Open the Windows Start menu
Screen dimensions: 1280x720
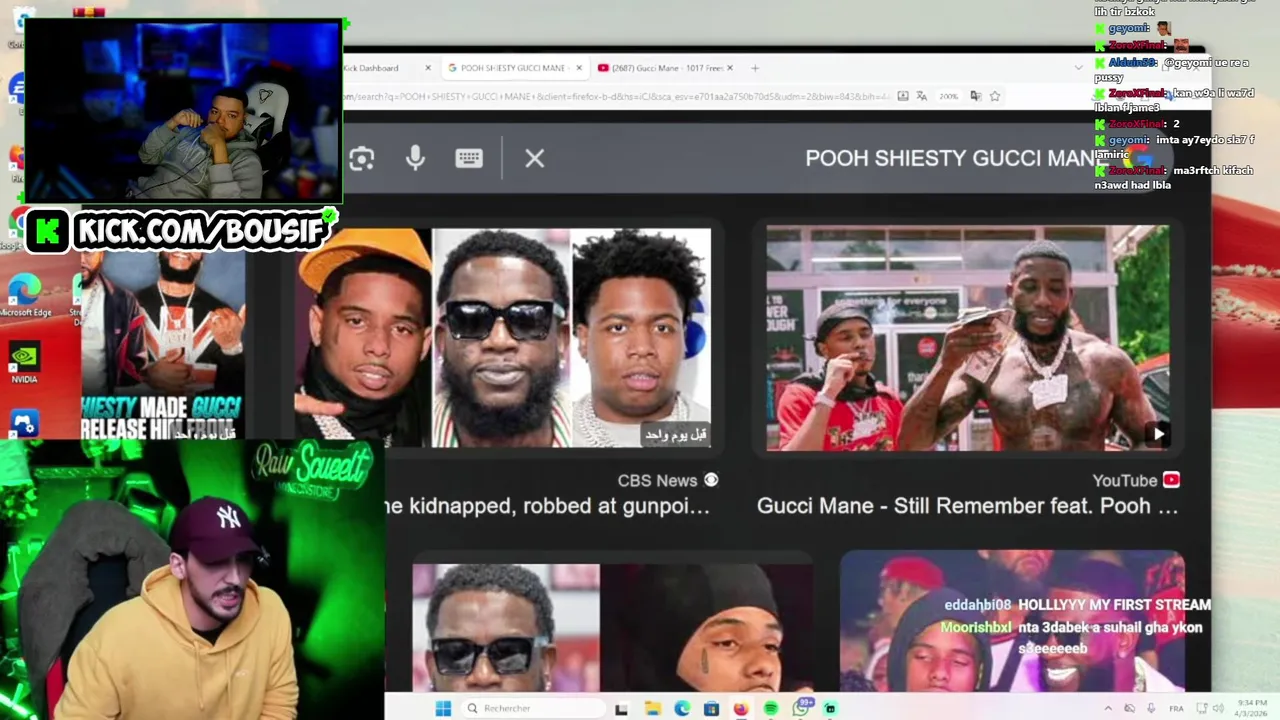(x=443, y=708)
